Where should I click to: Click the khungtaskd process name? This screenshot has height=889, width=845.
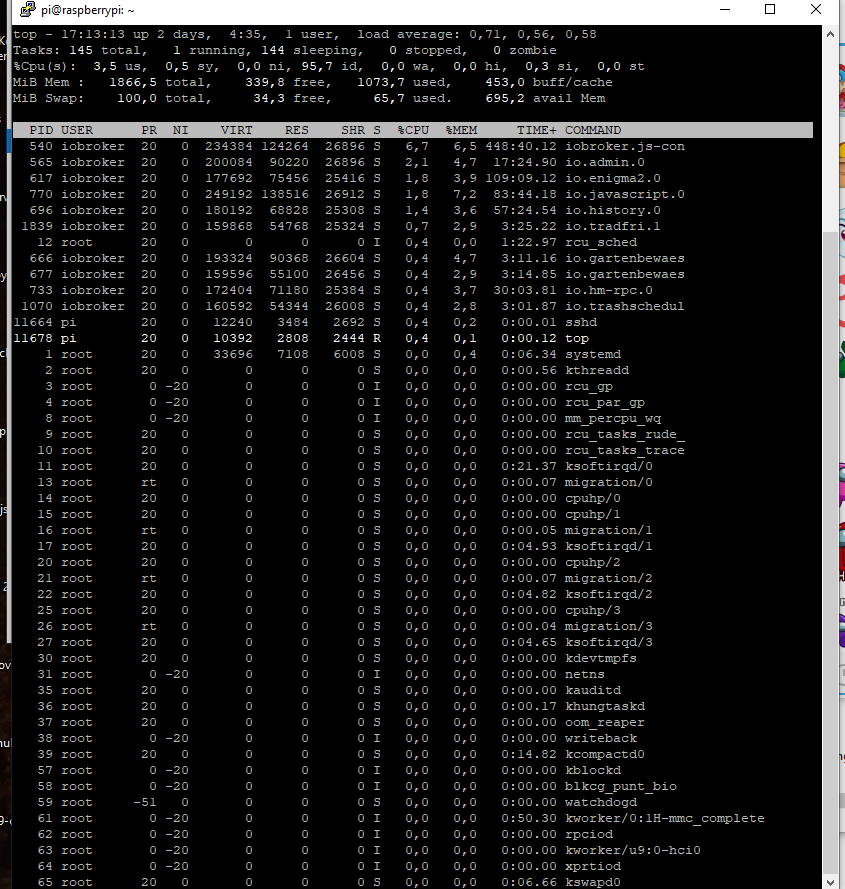click(x=605, y=706)
